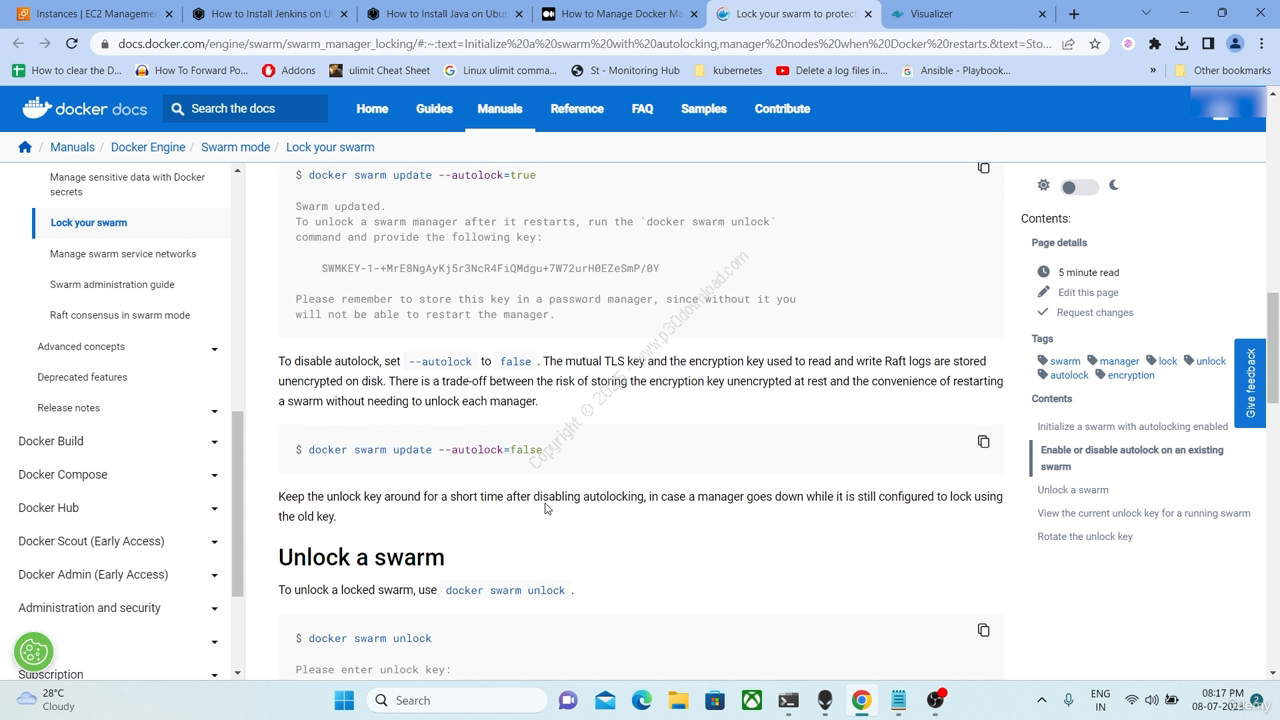Click the moon dark mode icon

point(1114,185)
